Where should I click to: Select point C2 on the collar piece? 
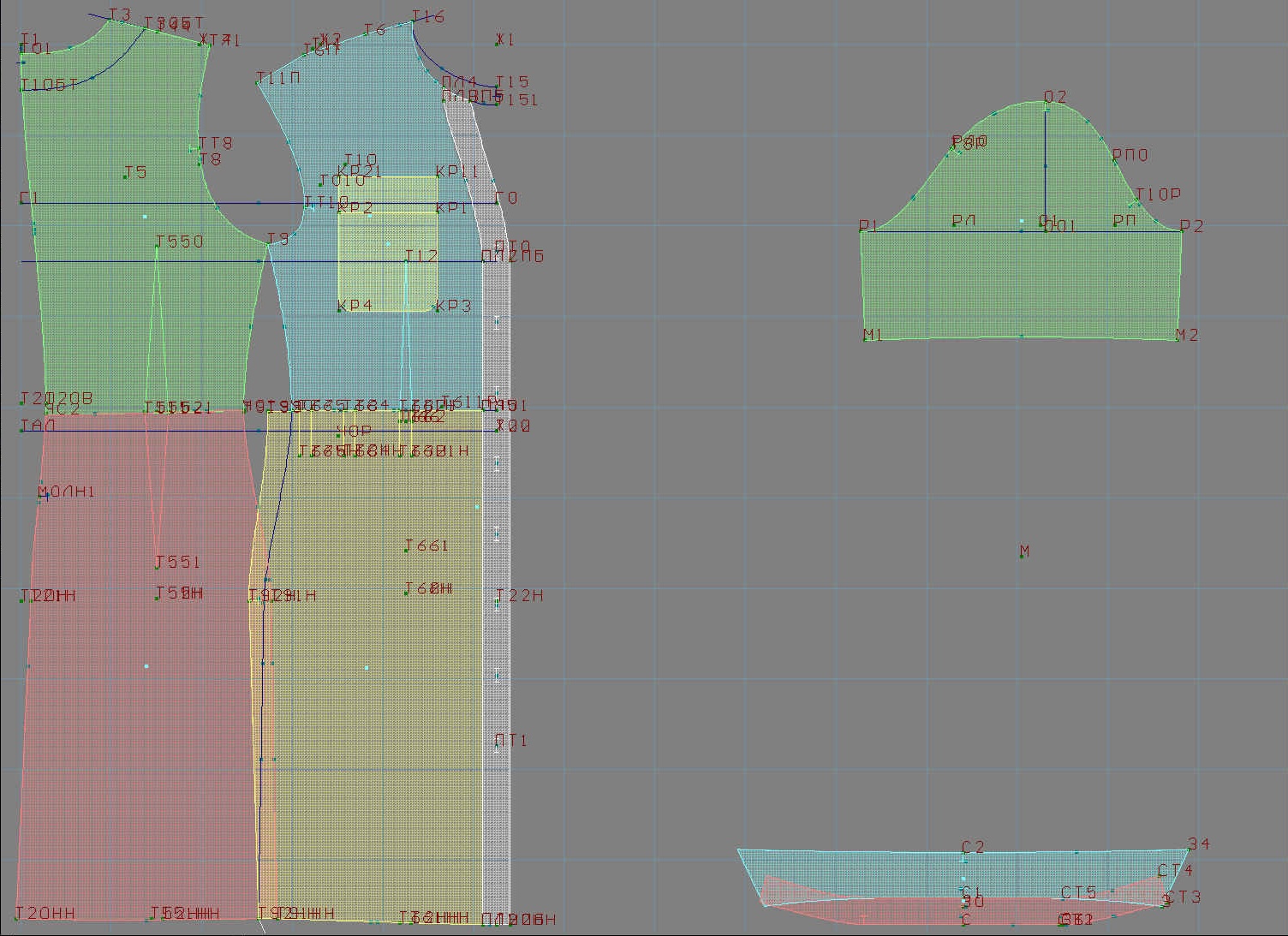click(x=964, y=852)
